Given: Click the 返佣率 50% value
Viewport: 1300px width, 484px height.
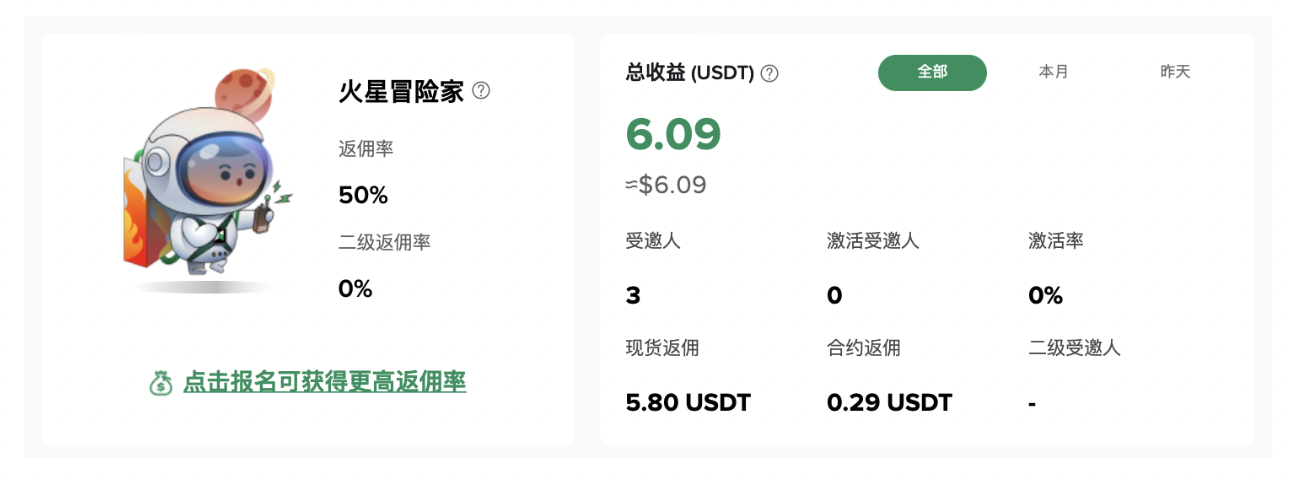Looking at the screenshot, I should coord(363,196).
